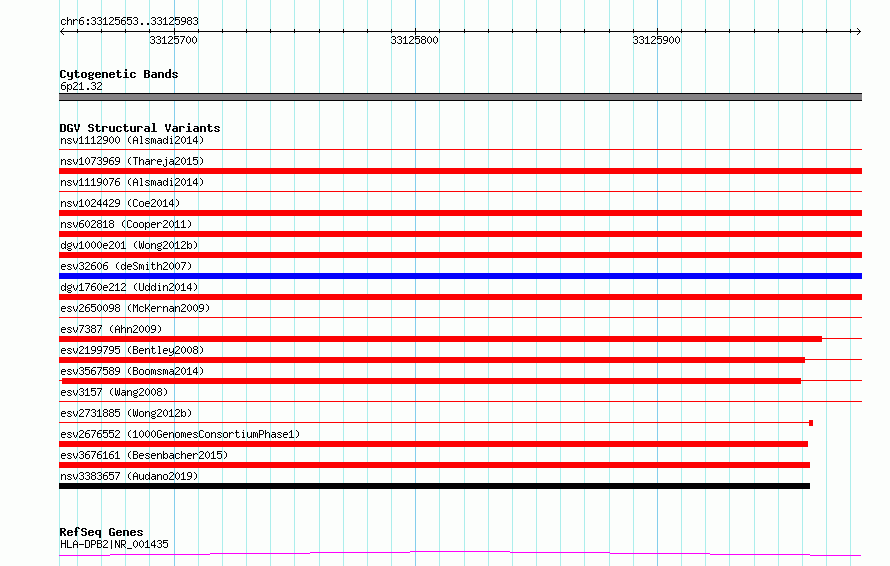Select the red bar under esv7387
Viewport: 890px width, 566px height.
(440, 339)
